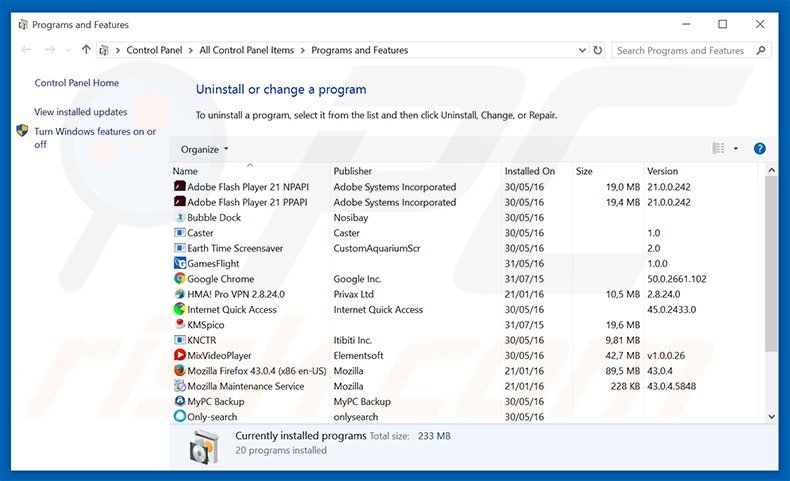This screenshot has width=790, height=481.
Task: Click the Adobe Flash Player 21 PPAPI icon
Action: (179, 202)
